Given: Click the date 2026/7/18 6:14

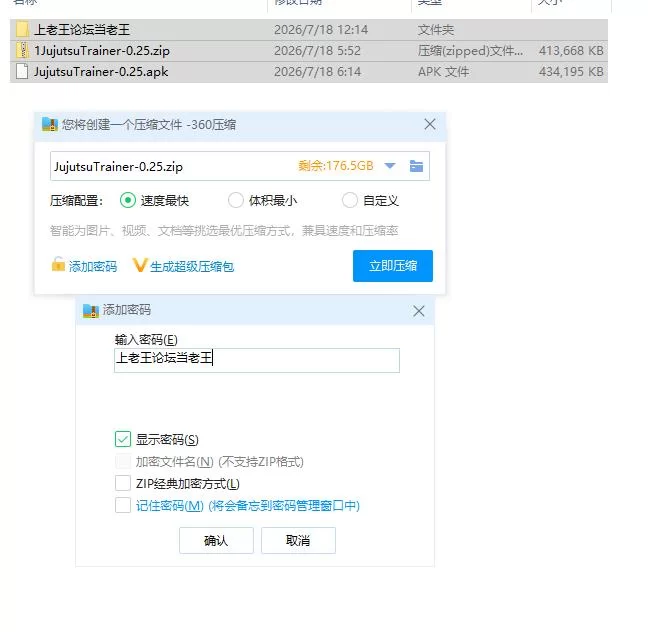Looking at the screenshot, I should [317, 72].
